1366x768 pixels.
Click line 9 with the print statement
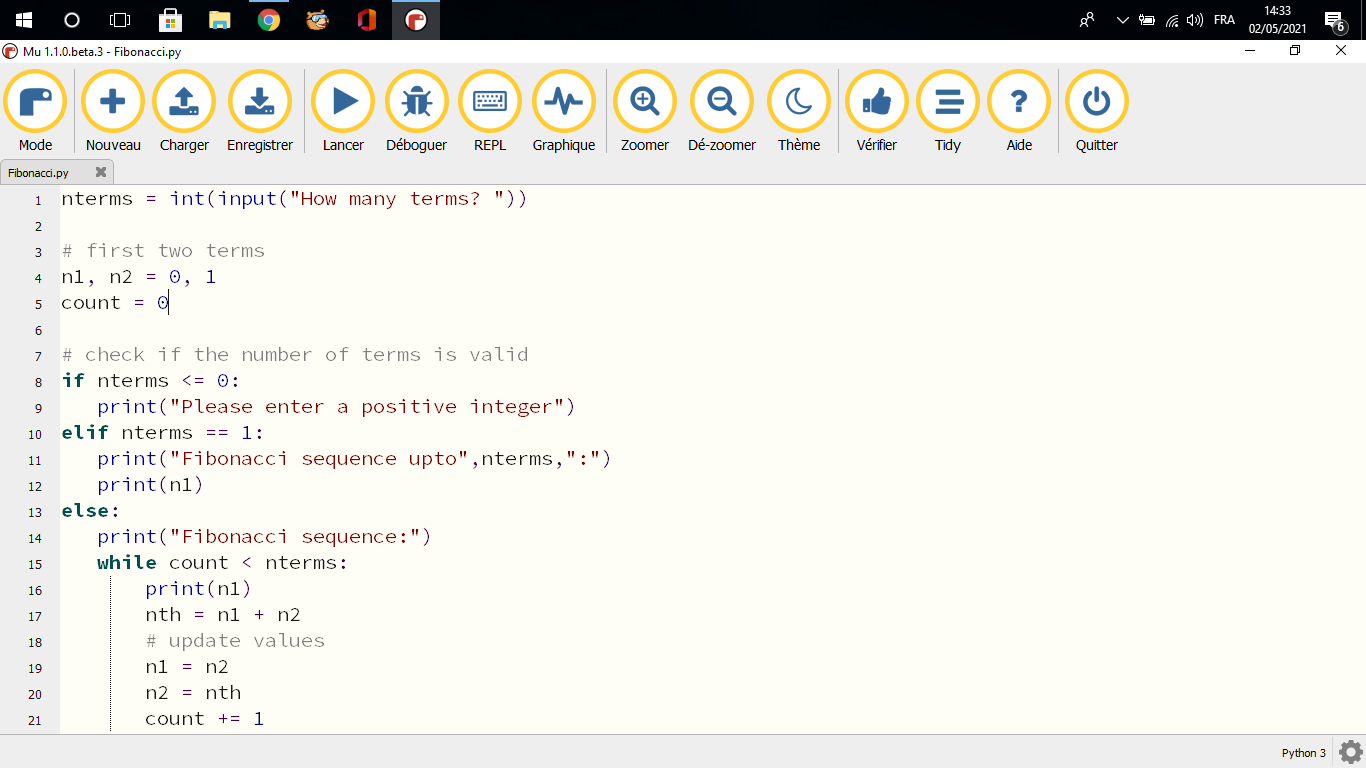click(336, 407)
